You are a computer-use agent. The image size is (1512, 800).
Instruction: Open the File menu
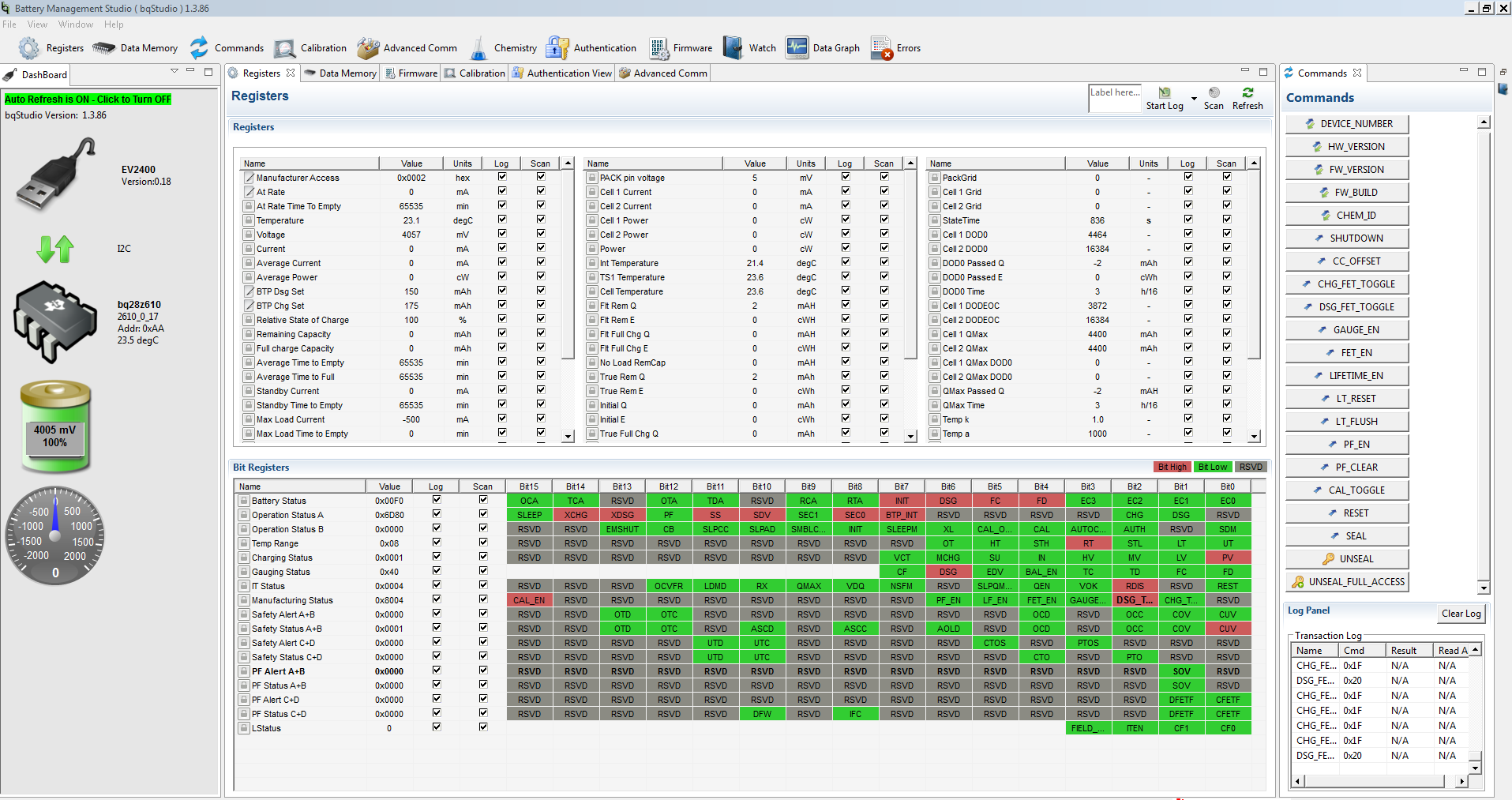[x=9, y=24]
